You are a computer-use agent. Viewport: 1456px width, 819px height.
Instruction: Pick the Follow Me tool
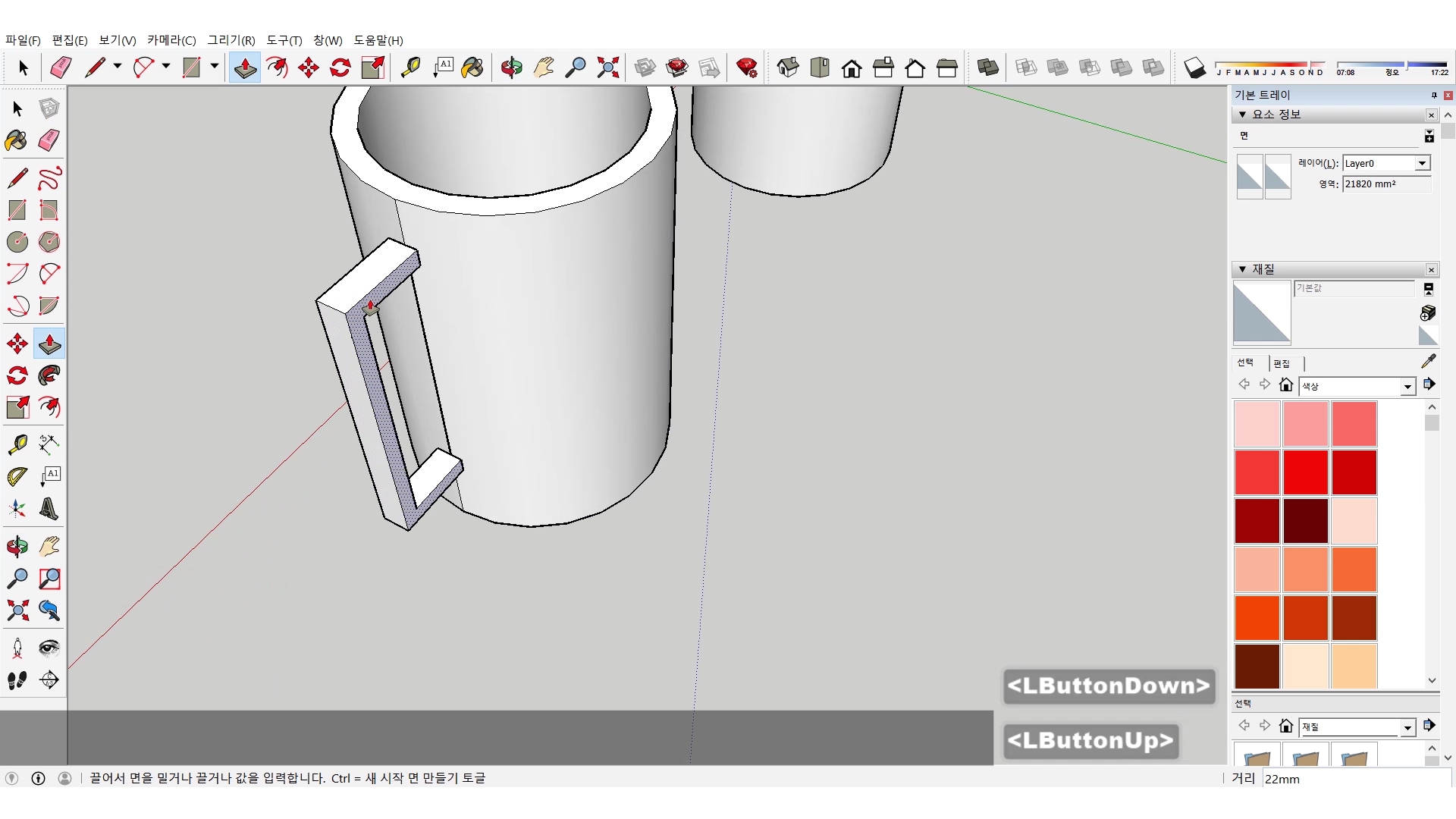coord(49,375)
